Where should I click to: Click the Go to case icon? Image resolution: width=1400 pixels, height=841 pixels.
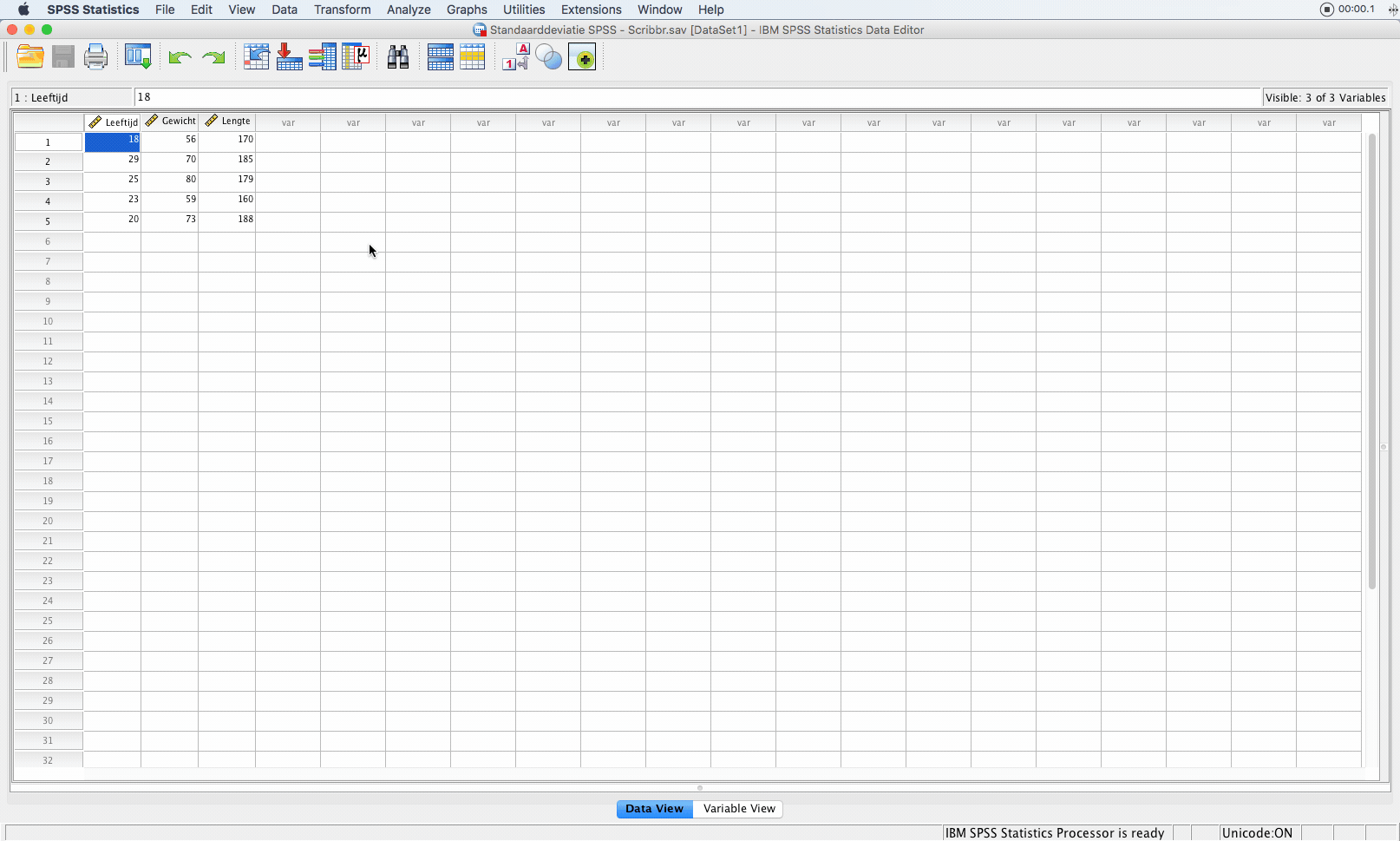(256, 57)
